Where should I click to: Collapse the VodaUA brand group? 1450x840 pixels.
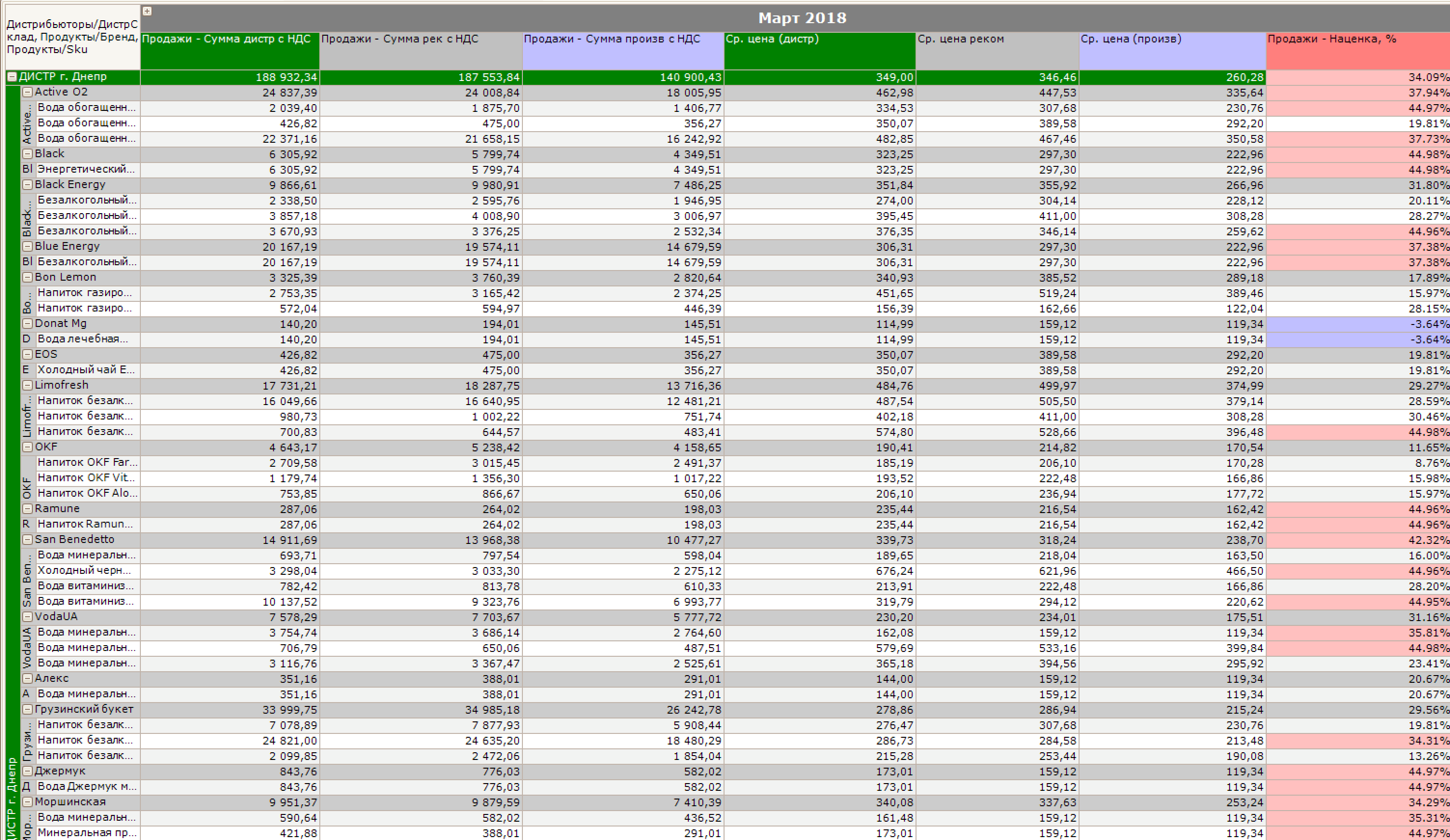pos(27,617)
